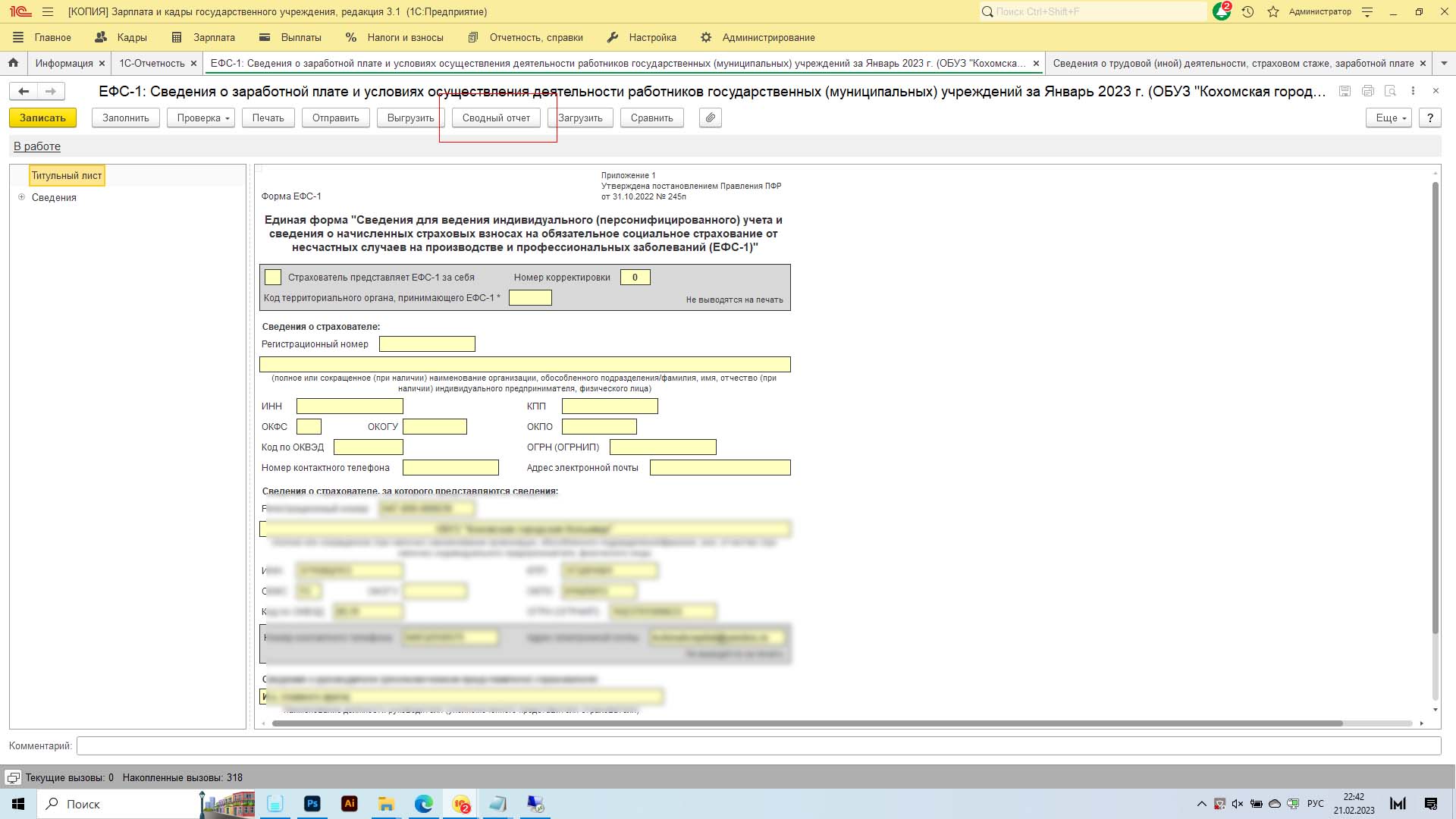Click the Сравнить button
Viewport: 1456px width, 819px height.
[652, 118]
